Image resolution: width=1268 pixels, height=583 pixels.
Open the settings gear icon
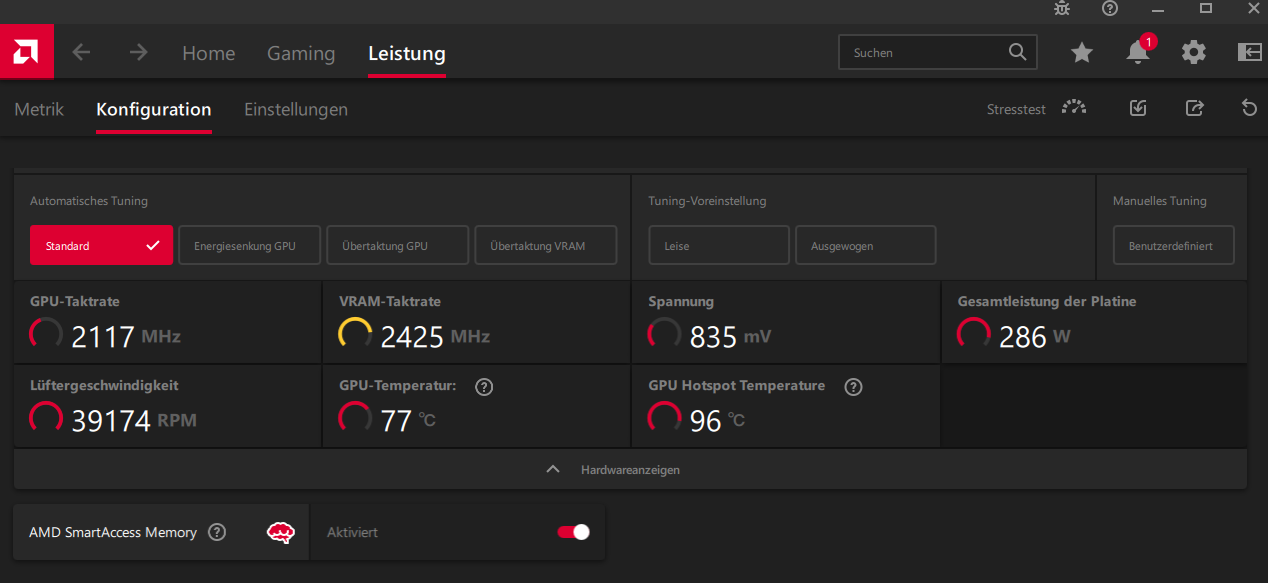[1194, 52]
